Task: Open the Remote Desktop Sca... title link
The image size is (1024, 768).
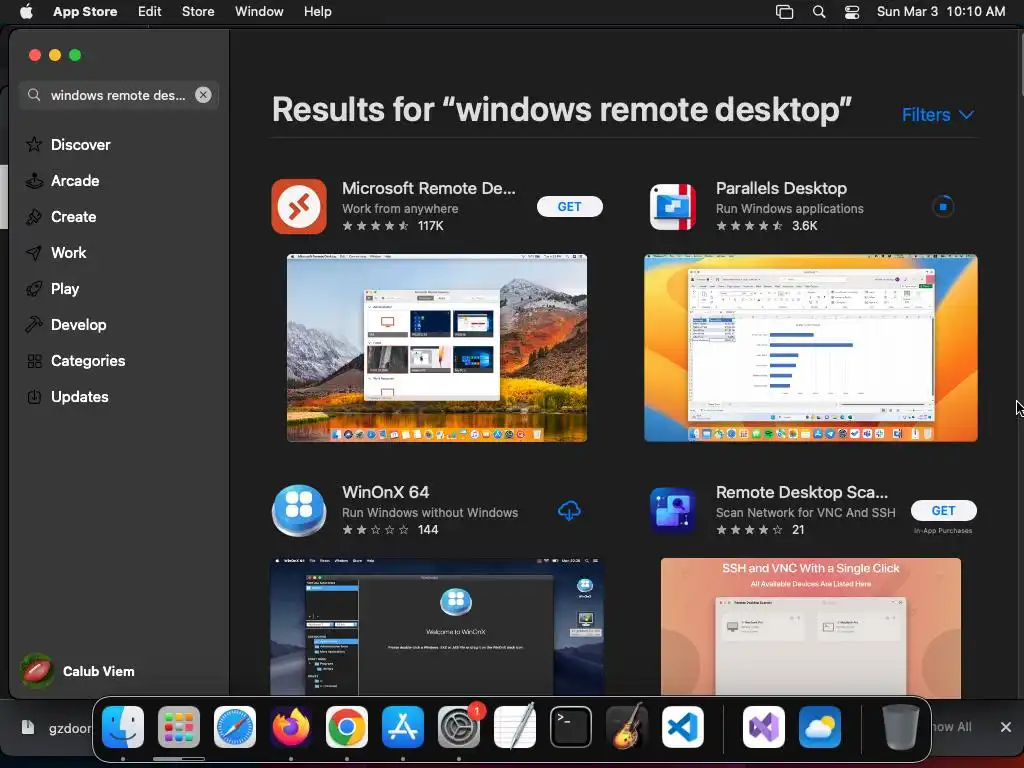Action: pyautogui.click(x=801, y=492)
